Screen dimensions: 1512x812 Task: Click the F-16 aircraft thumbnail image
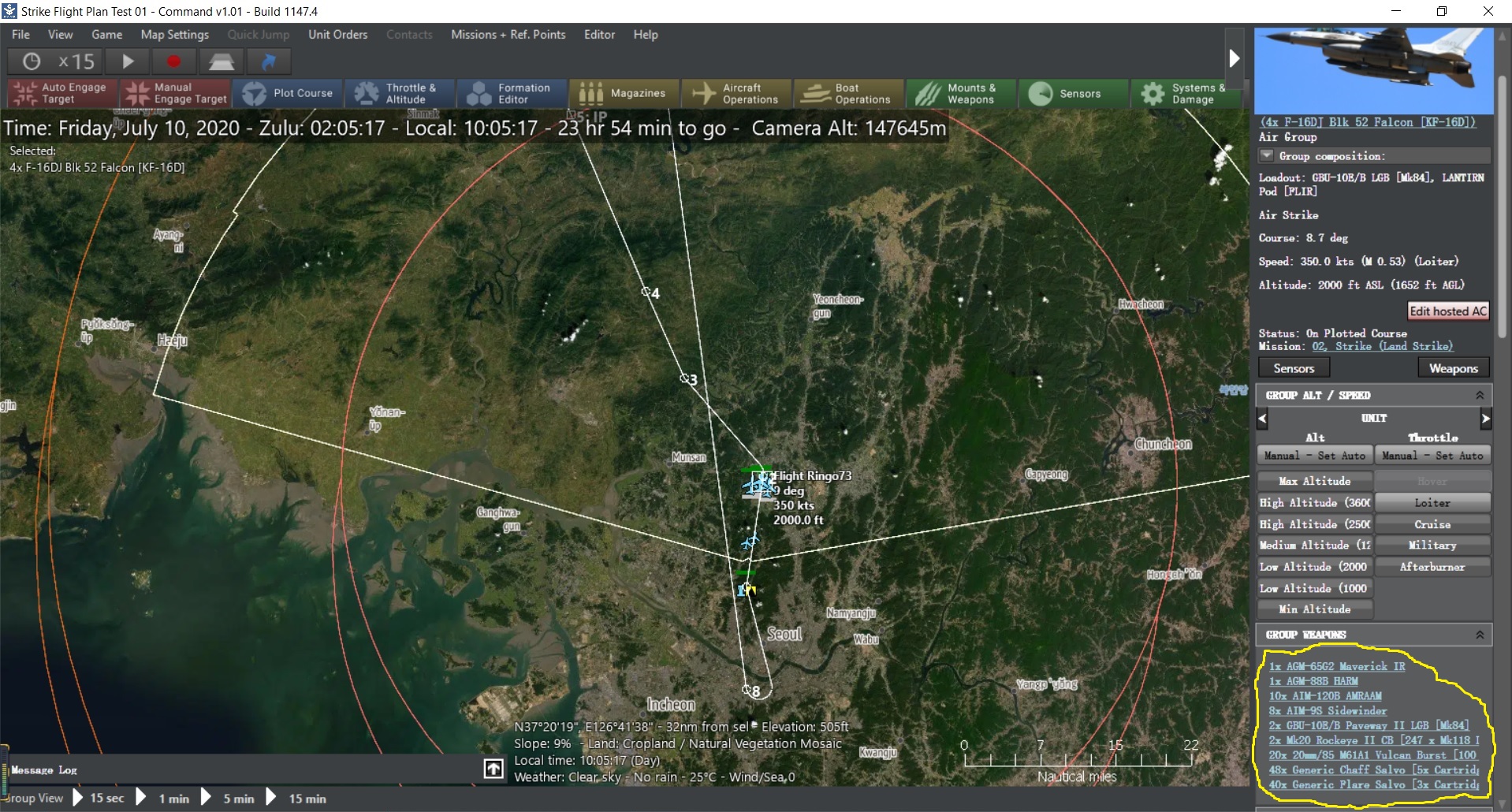click(1374, 71)
